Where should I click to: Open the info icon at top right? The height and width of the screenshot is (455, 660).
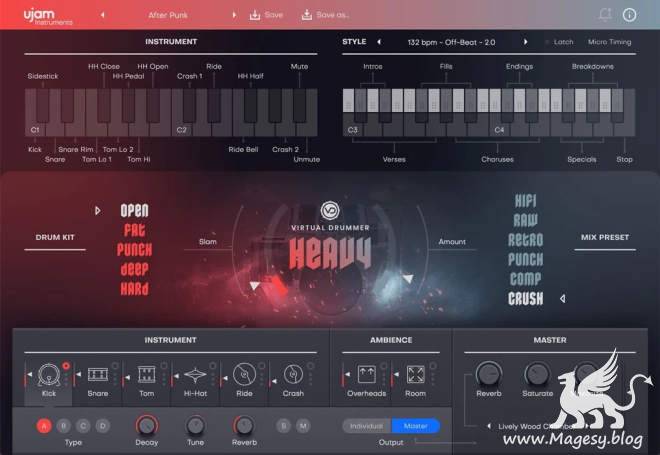[x=629, y=15]
